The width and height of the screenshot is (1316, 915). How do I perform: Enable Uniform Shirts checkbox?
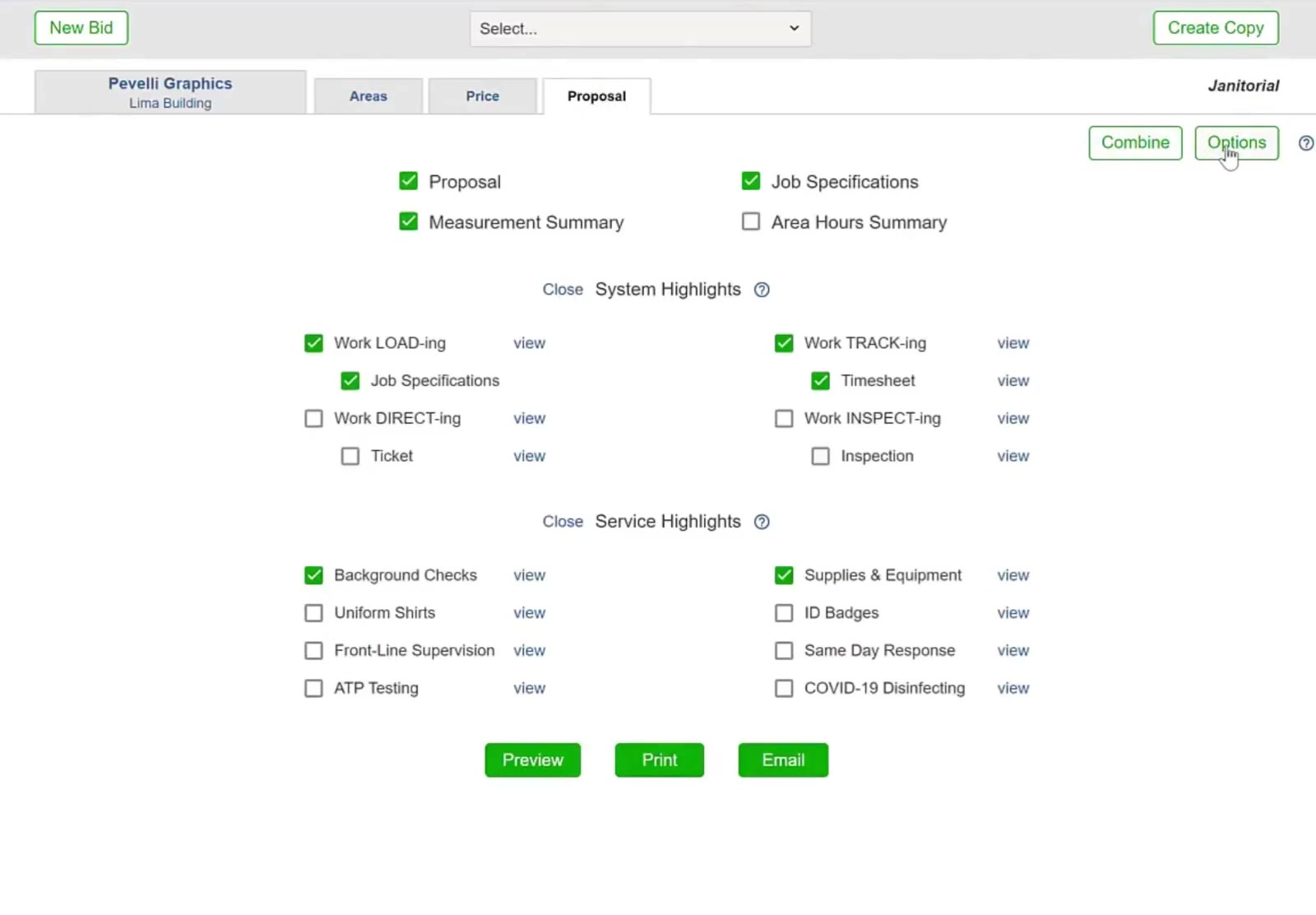[x=313, y=613]
